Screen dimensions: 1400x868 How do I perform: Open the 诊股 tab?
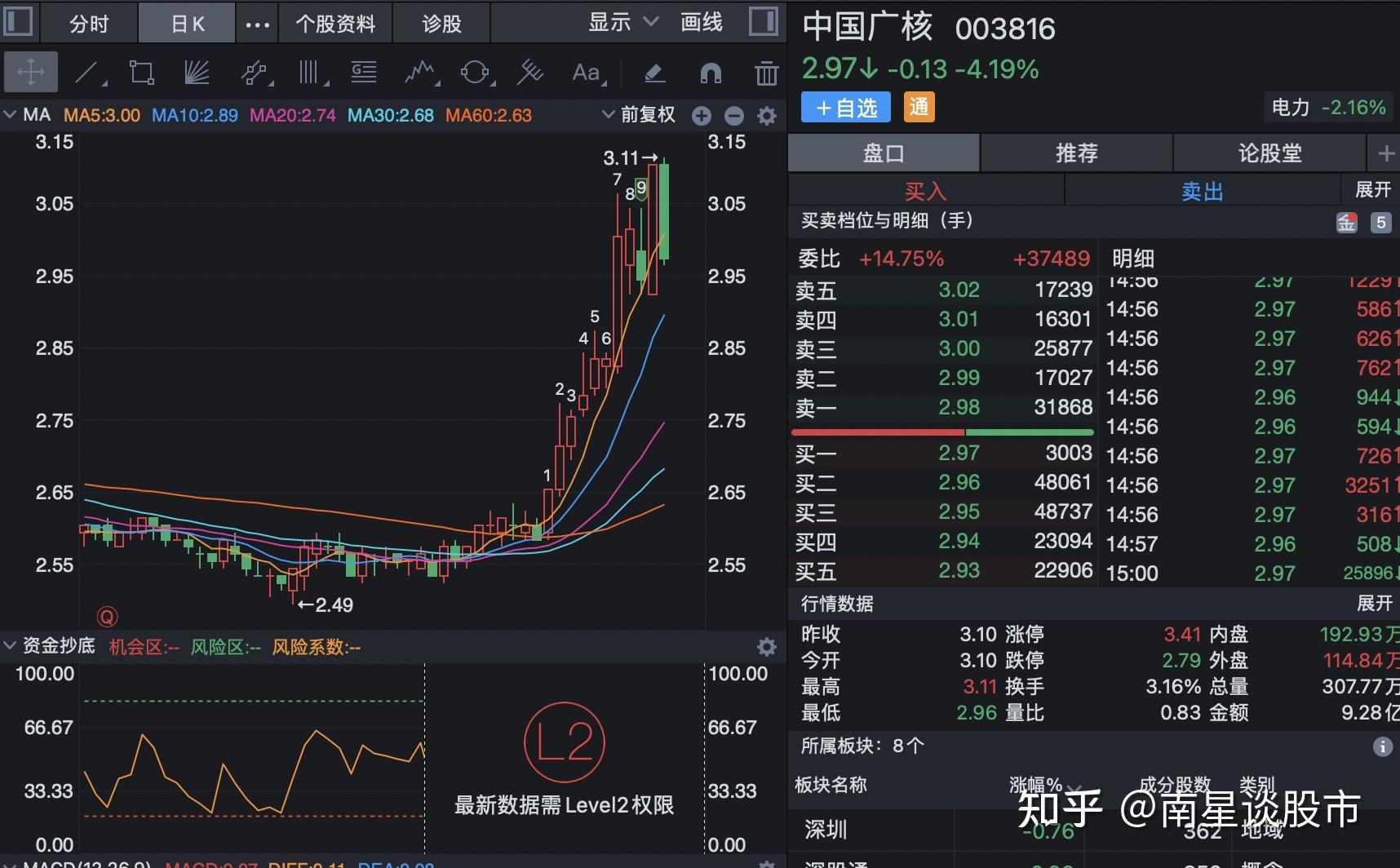click(441, 24)
